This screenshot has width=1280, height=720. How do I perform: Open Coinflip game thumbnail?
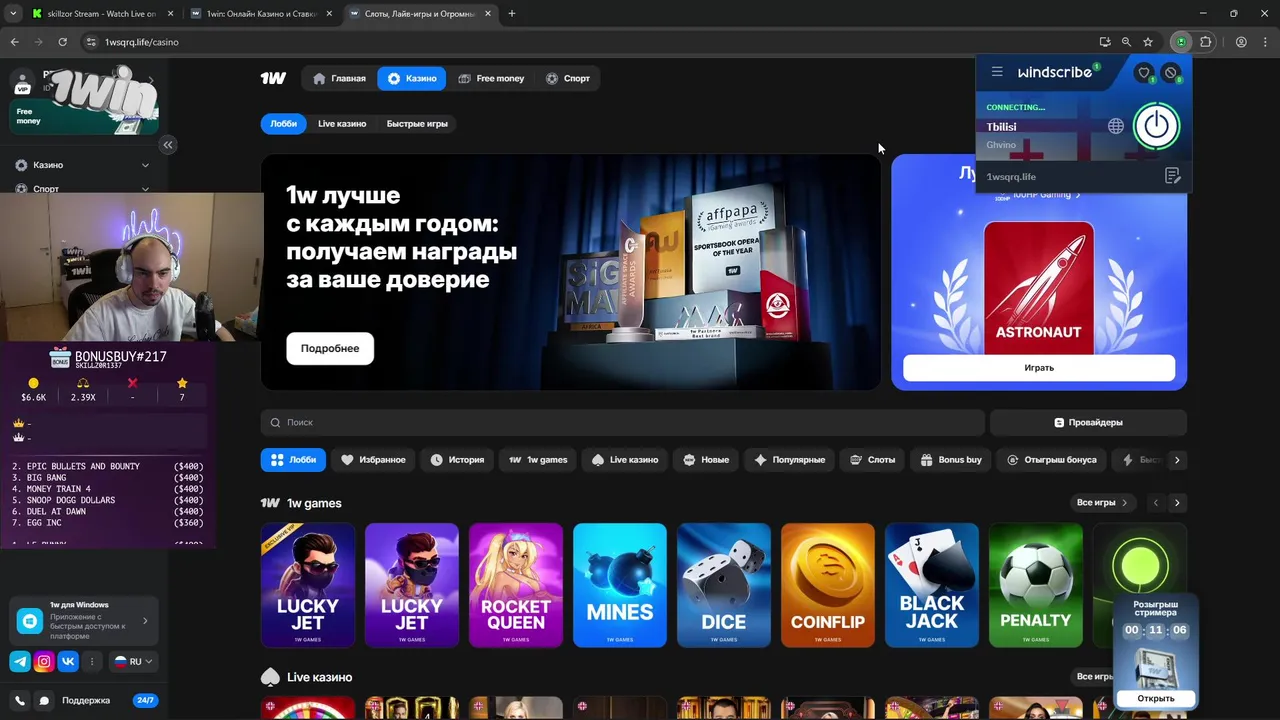pos(828,585)
